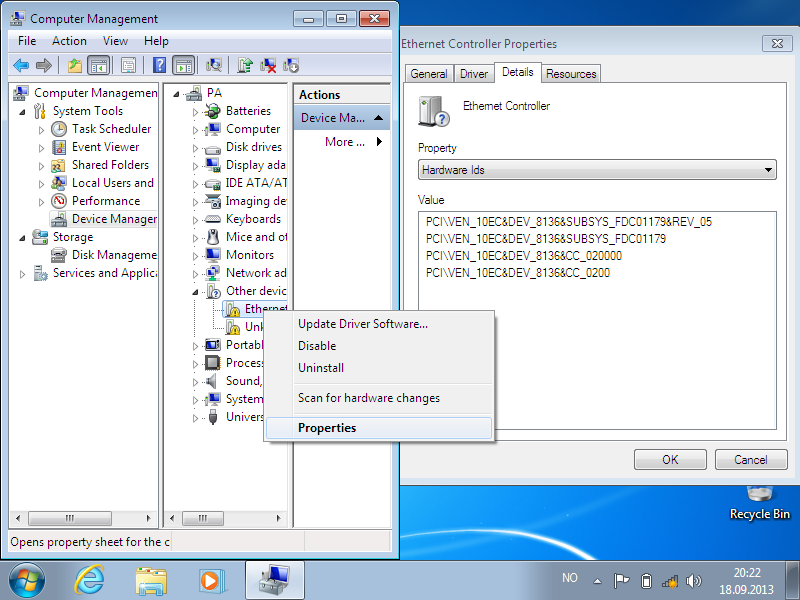
Task: Open the Recycle Bin on desktop
Action: pyautogui.click(x=760, y=503)
